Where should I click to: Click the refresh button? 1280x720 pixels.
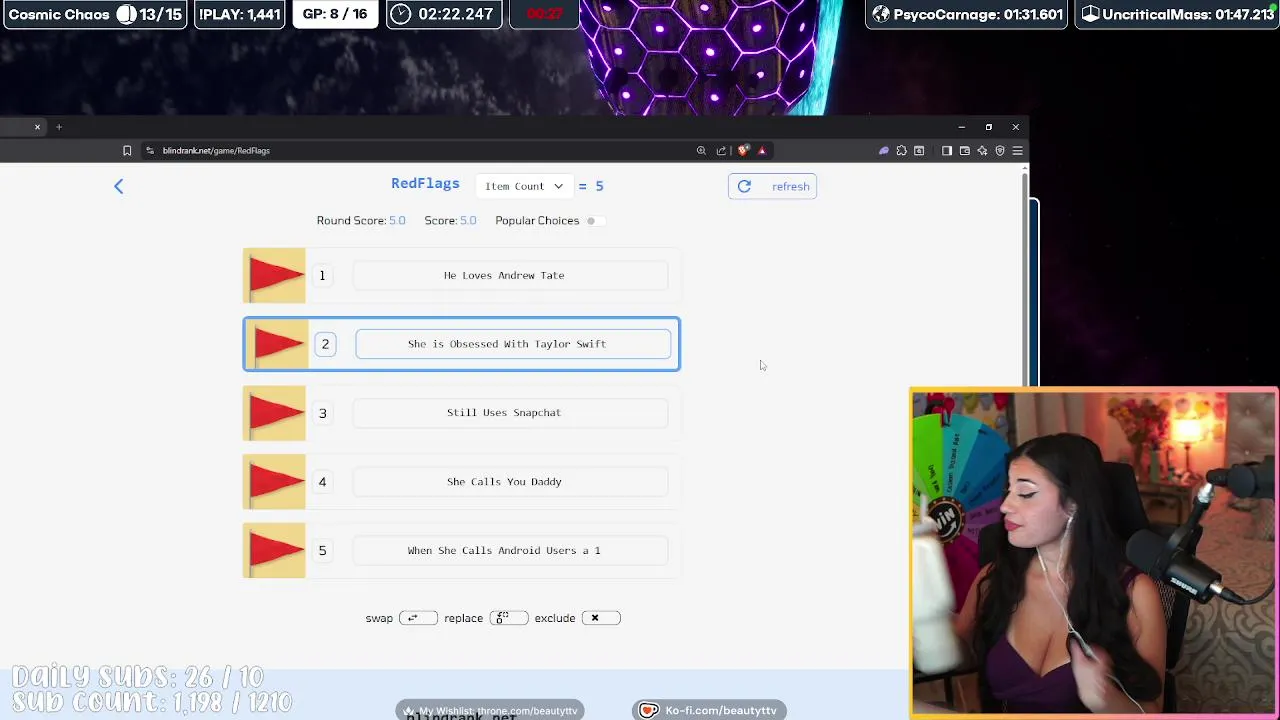(x=772, y=186)
